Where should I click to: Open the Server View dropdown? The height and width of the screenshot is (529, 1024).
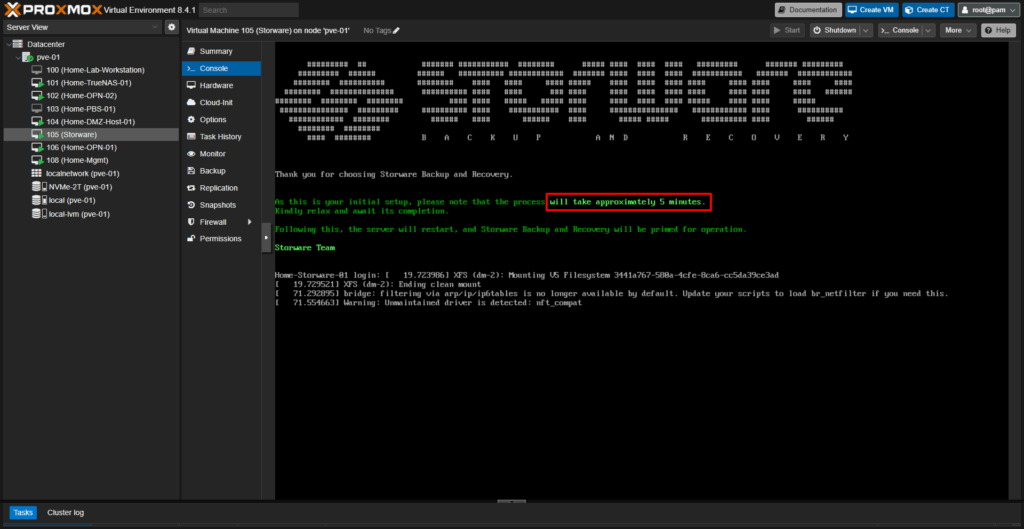(x=82, y=27)
